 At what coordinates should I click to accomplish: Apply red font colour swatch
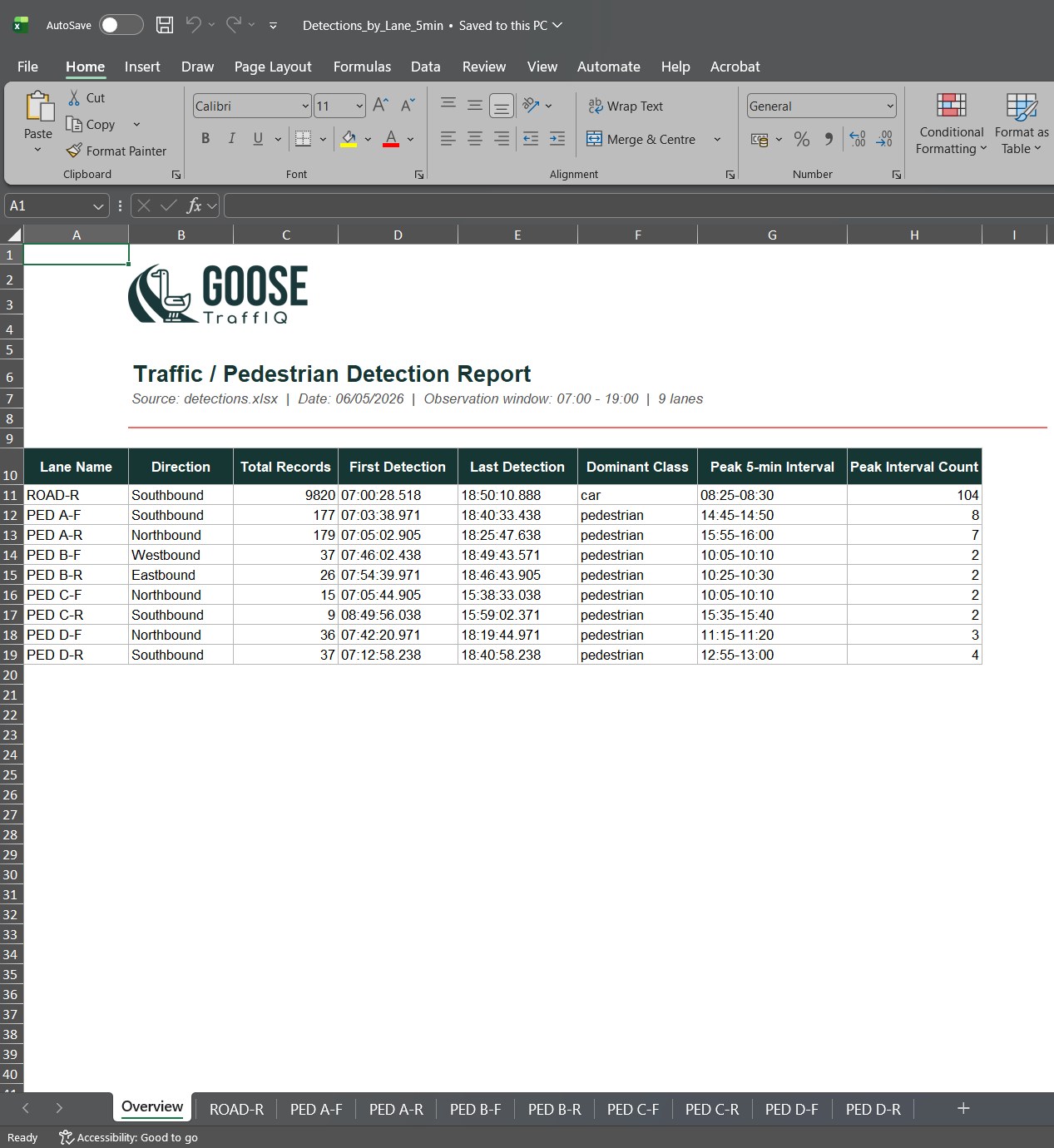391,139
